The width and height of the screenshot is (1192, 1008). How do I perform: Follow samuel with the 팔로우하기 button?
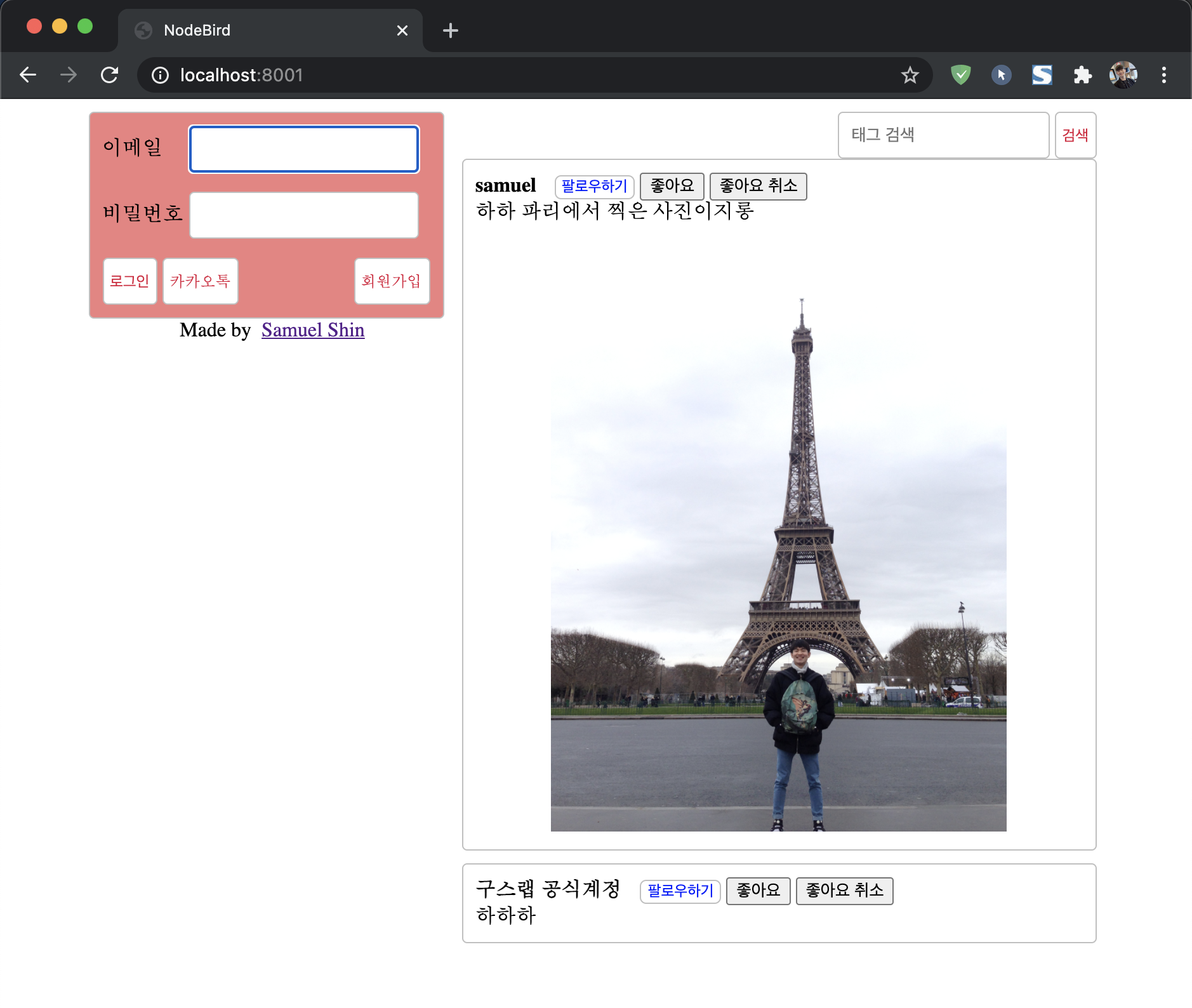(594, 186)
